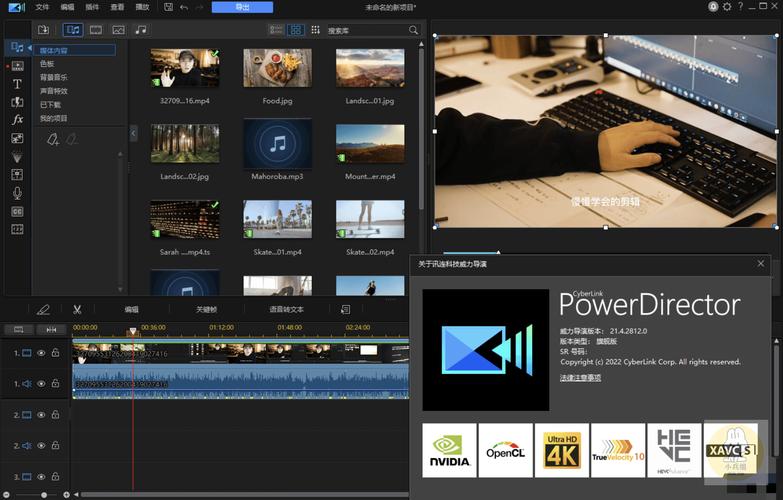Click the 搜索库 search field
This screenshot has height=500, width=783.
367,30
